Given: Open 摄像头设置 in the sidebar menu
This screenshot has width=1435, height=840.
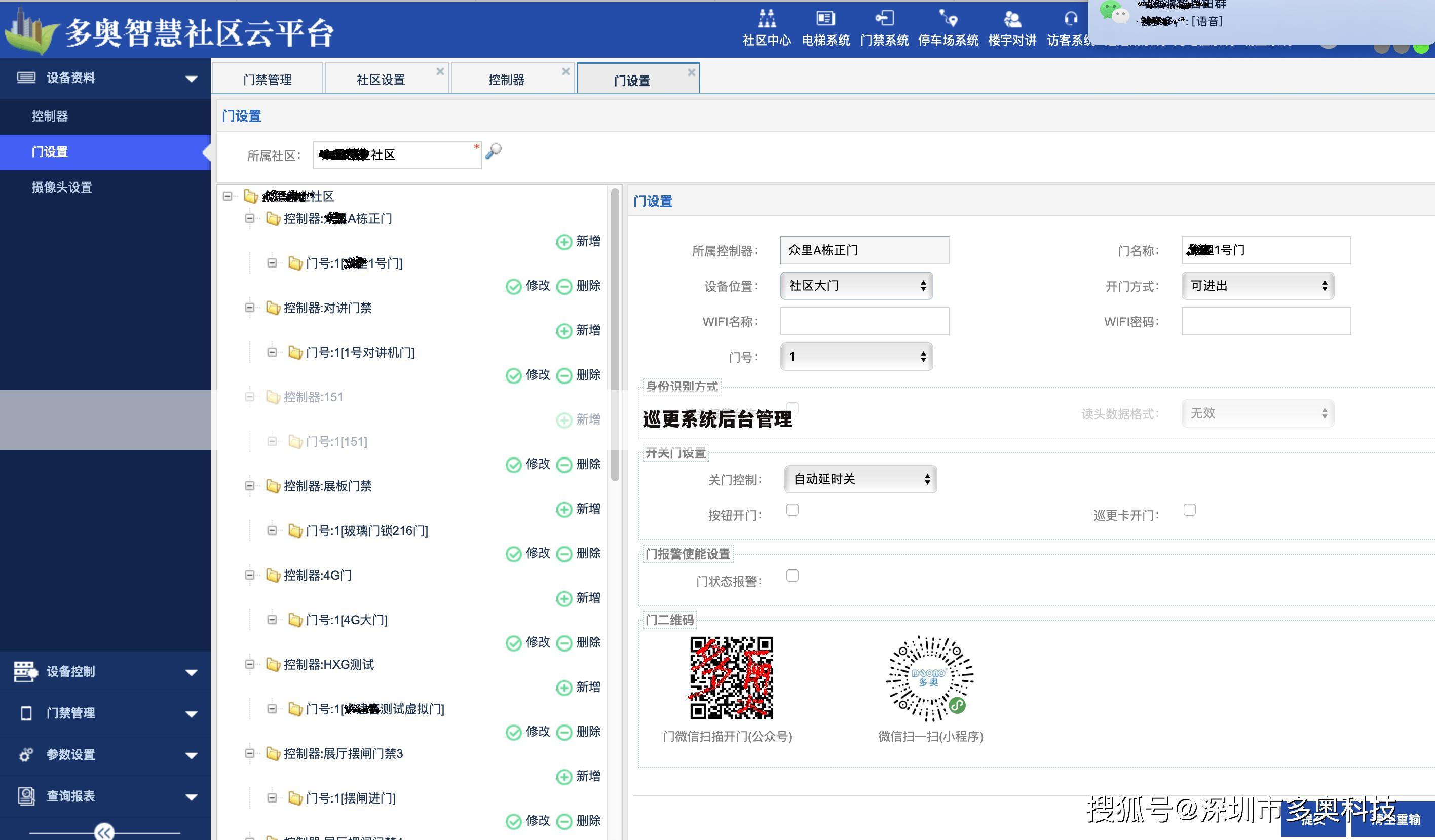Looking at the screenshot, I should 105,187.
